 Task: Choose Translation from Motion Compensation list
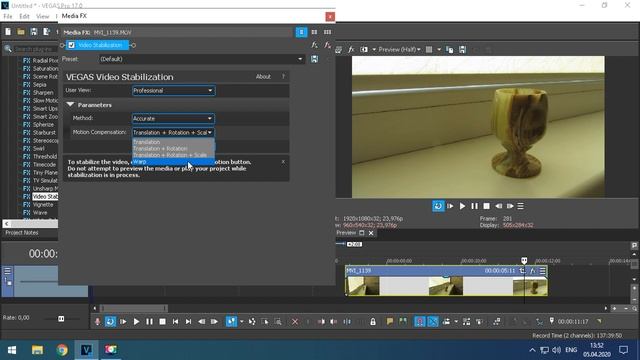tap(173, 142)
